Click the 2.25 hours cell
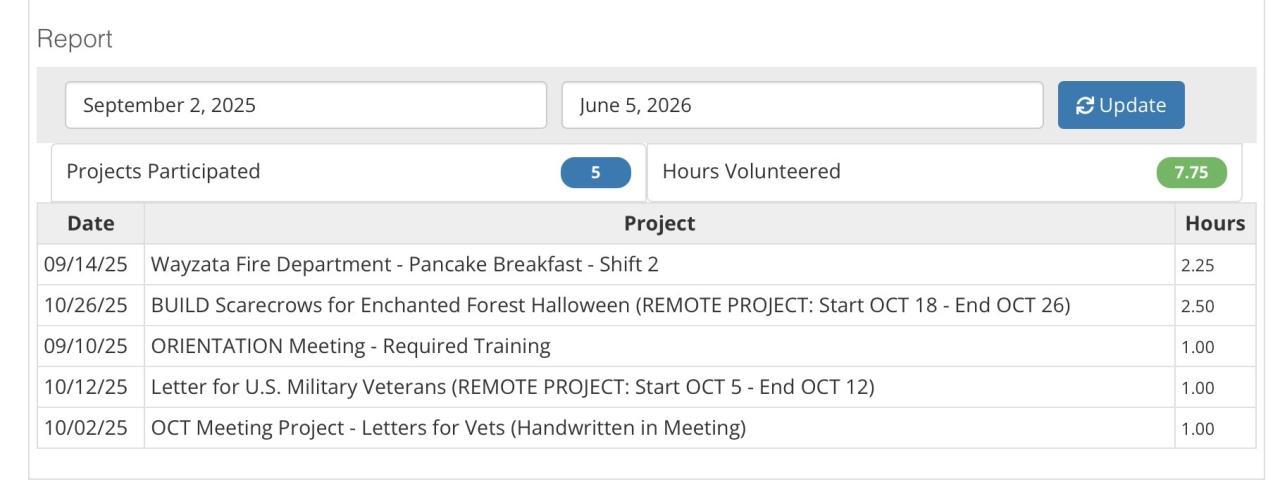1280x494 pixels. [1197, 266]
